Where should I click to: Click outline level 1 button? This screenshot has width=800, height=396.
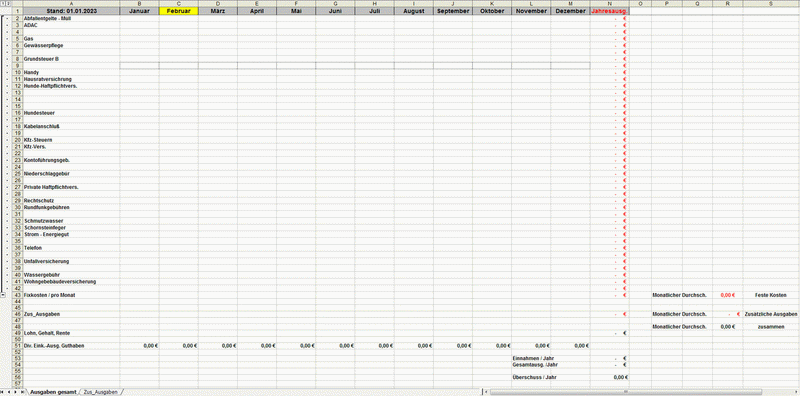[x=3, y=4]
